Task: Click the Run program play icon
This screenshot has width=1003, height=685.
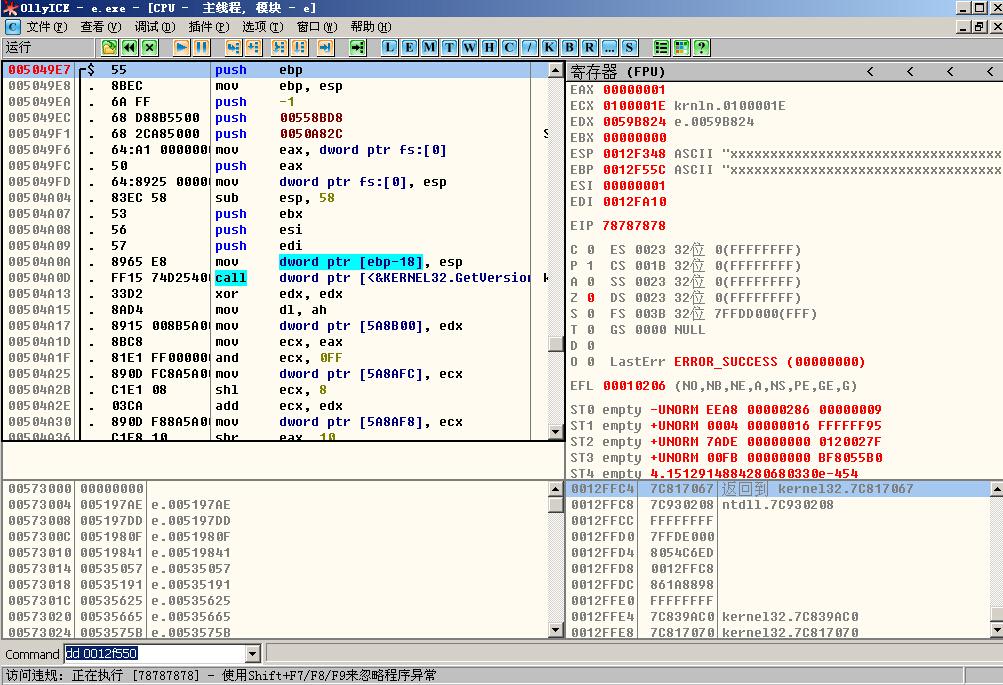Action: coord(182,47)
